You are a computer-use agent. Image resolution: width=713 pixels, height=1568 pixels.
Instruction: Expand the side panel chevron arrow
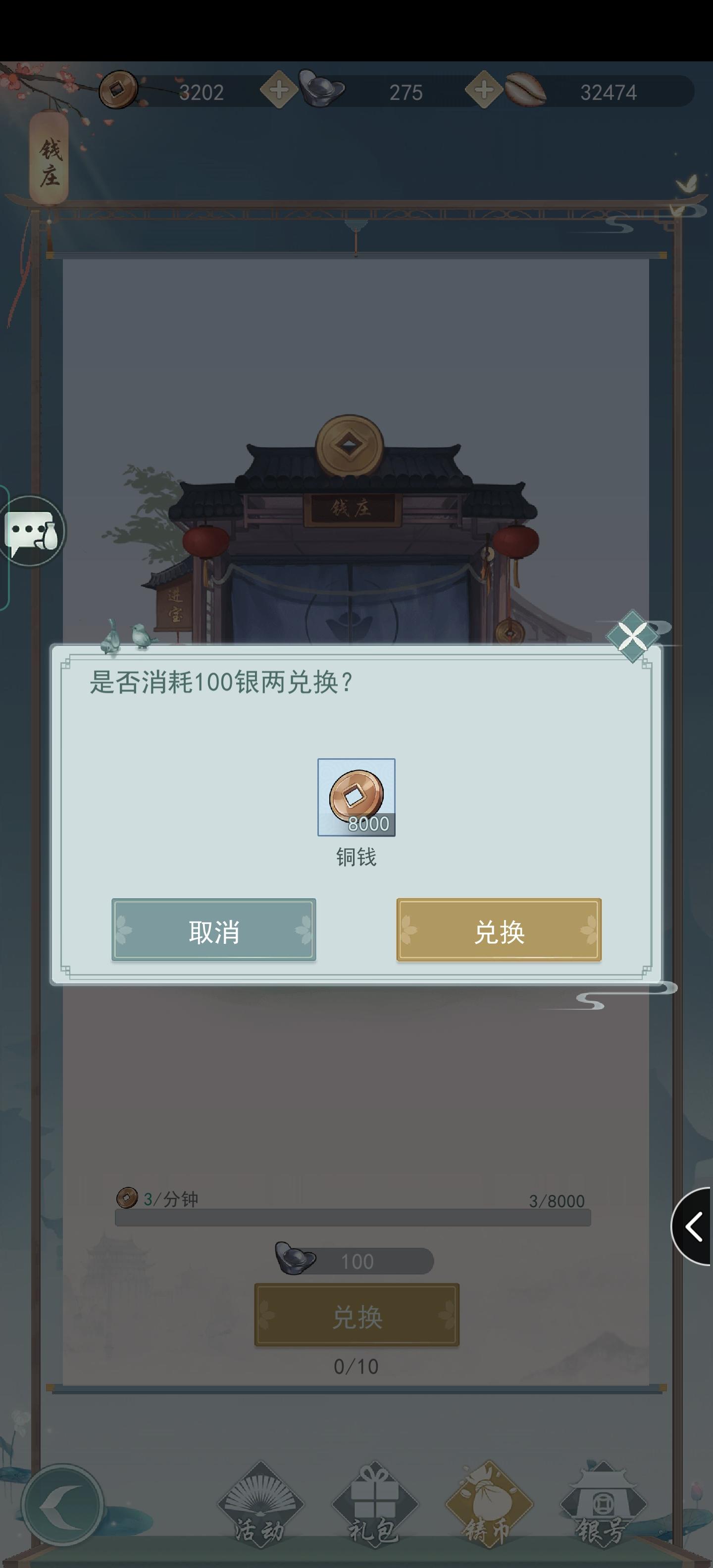pos(692,1226)
